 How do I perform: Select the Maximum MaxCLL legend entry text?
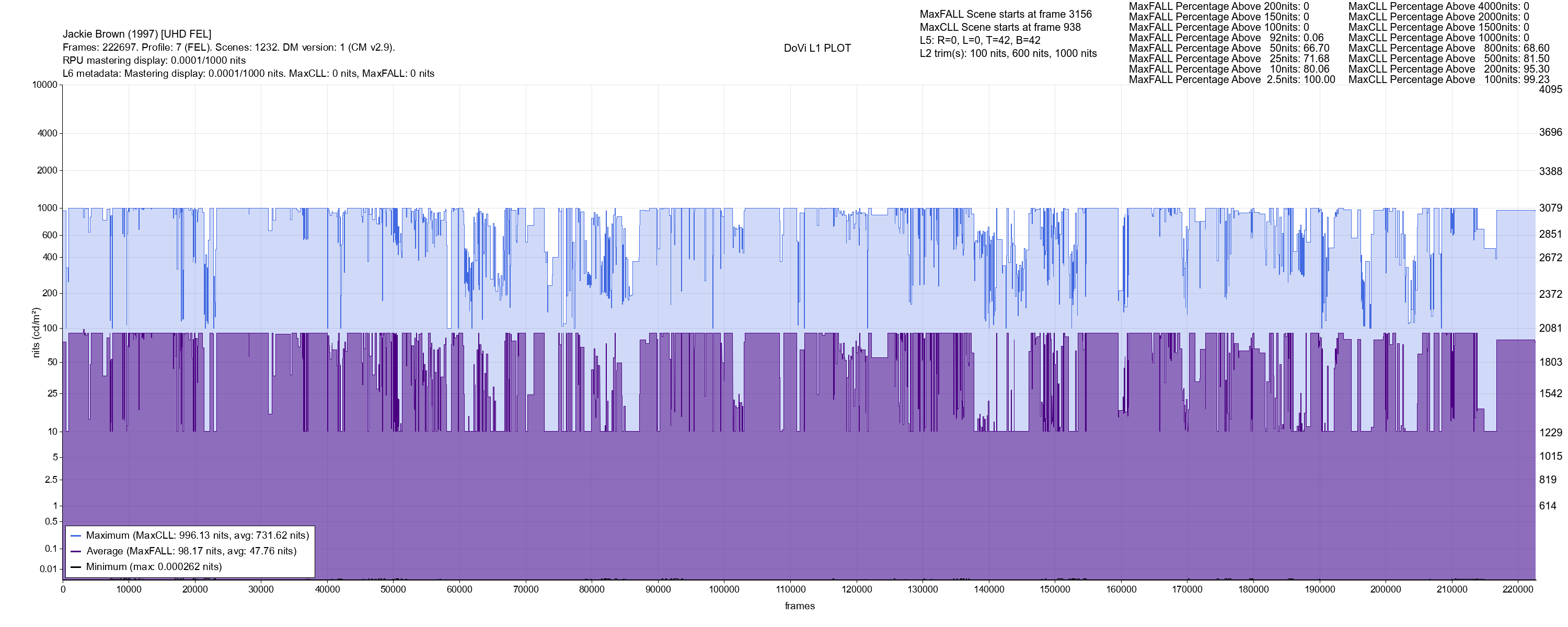[197, 536]
